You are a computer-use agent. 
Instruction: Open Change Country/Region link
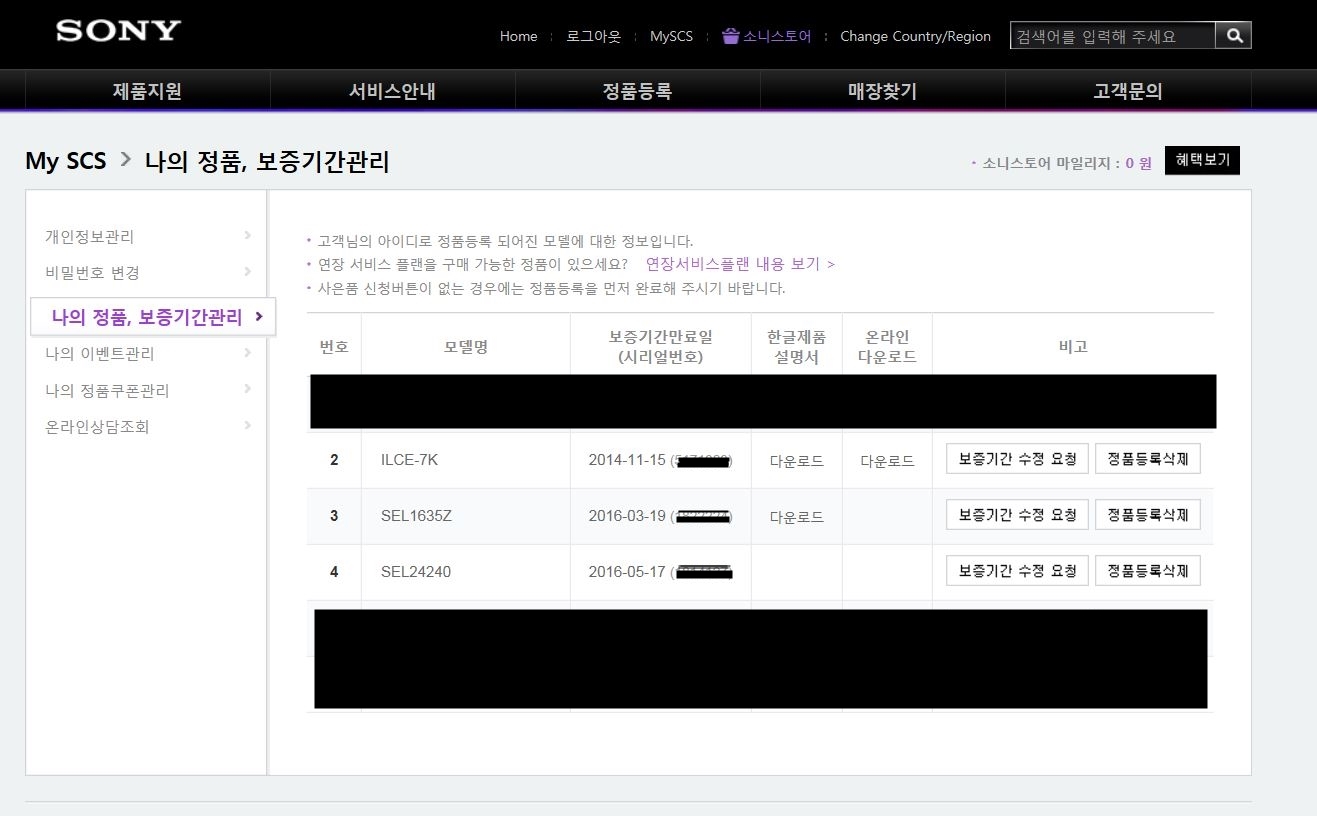915,36
